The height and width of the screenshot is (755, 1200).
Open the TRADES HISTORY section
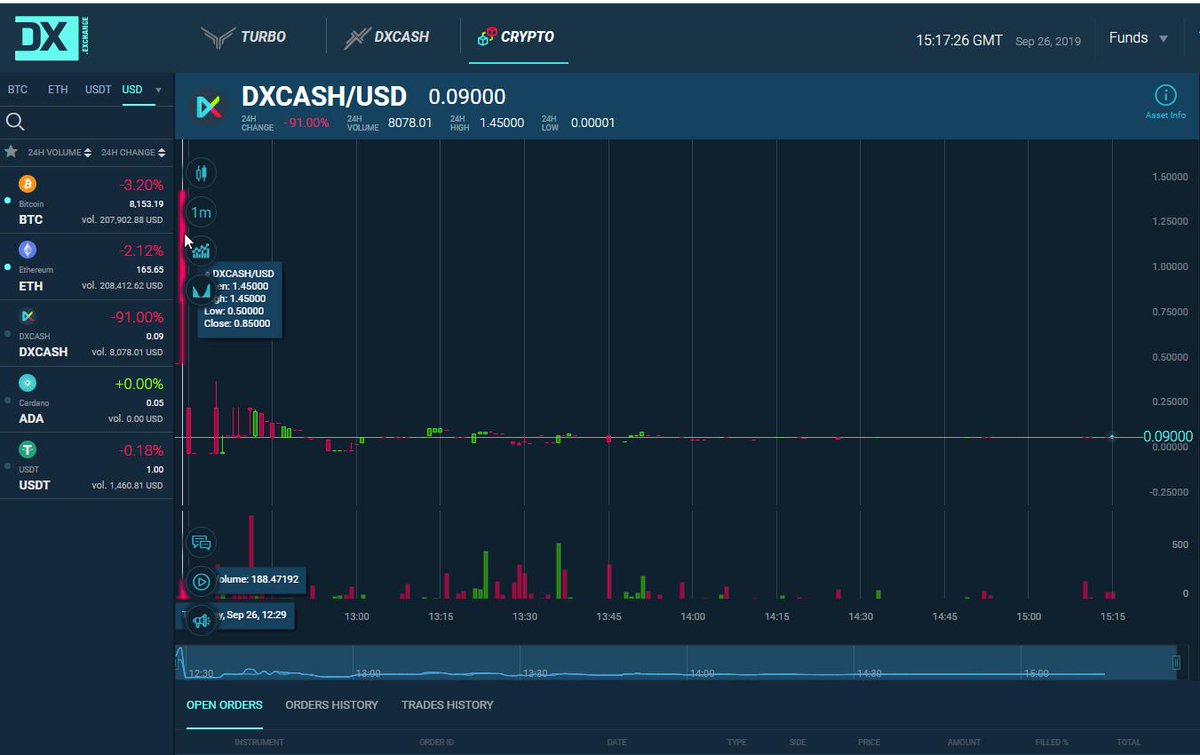(x=447, y=704)
